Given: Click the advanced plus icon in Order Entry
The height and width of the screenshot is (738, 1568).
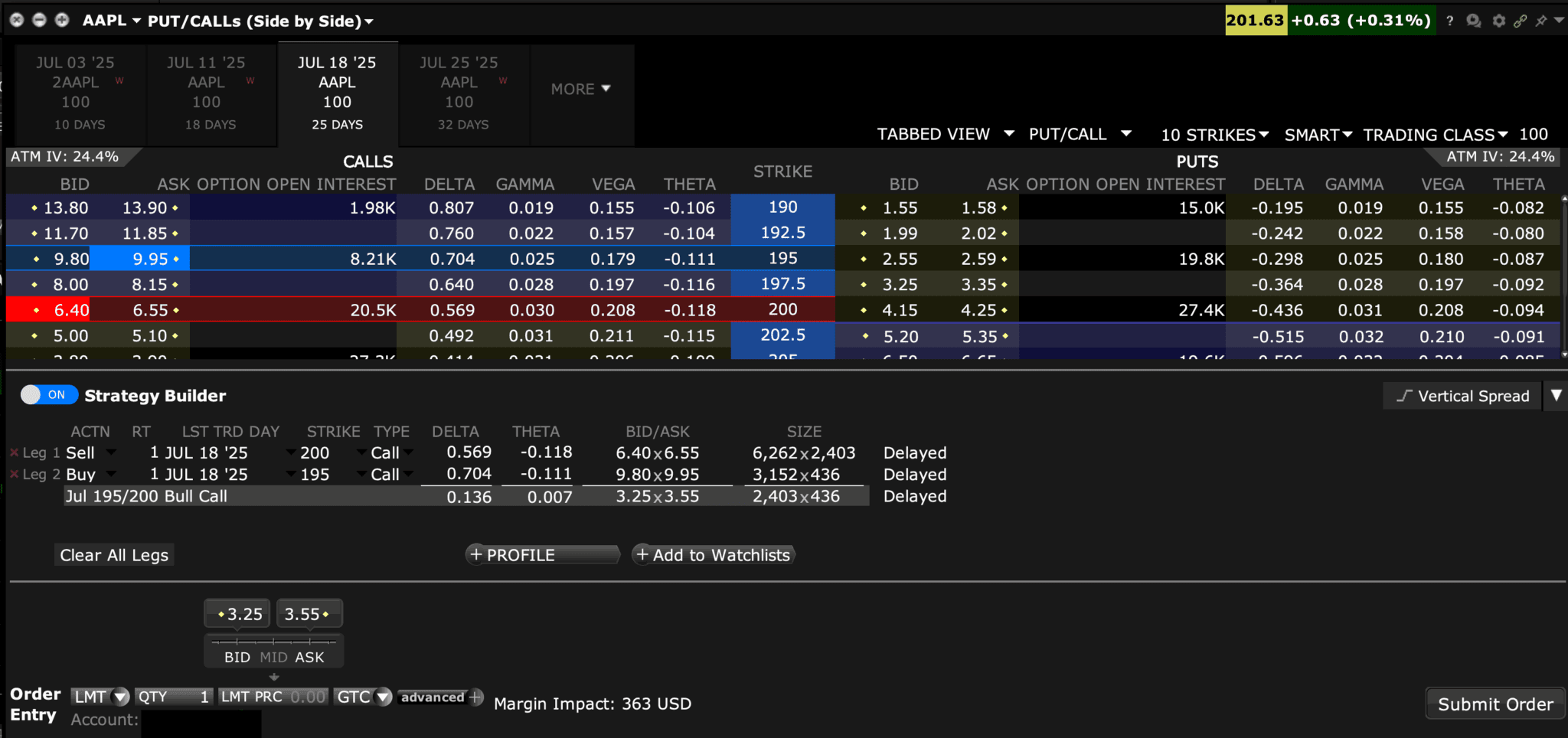Looking at the screenshot, I should pyautogui.click(x=475, y=697).
